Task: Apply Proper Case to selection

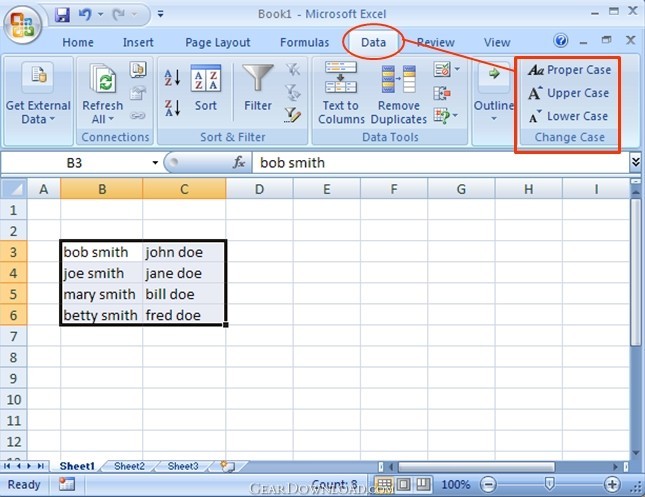Action: (570, 70)
